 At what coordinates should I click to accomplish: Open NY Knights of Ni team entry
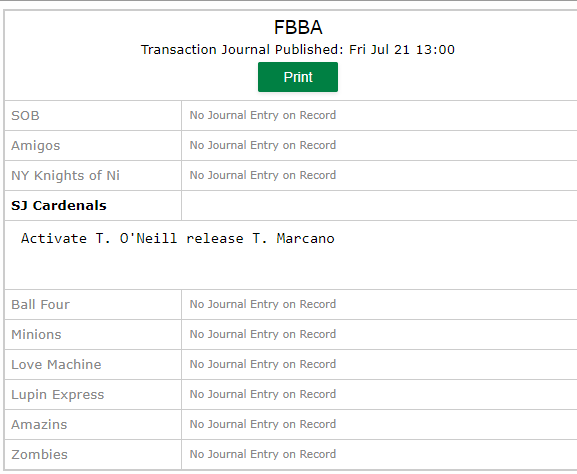pyautogui.click(x=65, y=176)
